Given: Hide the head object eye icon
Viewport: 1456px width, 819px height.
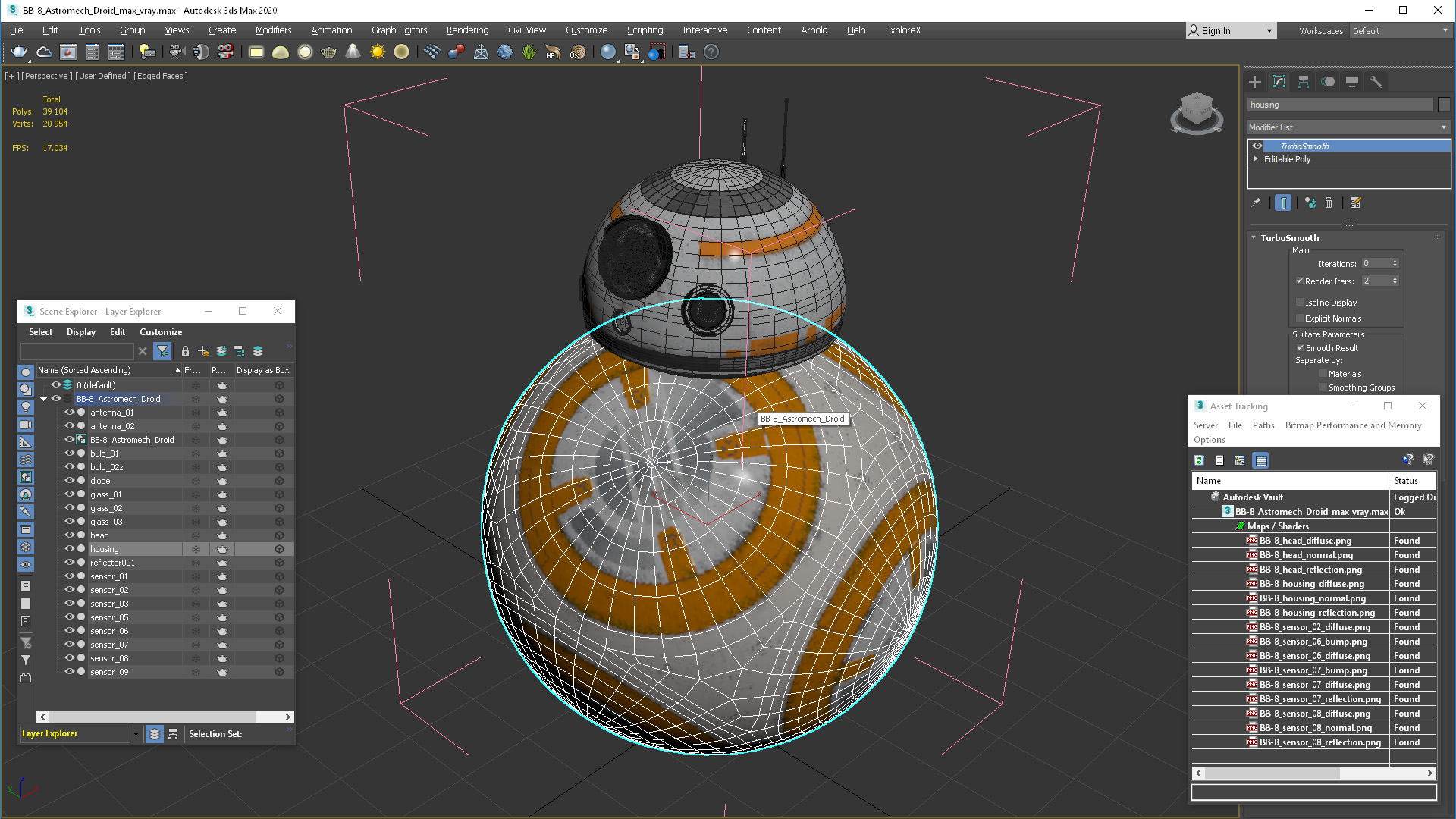Looking at the screenshot, I should point(69,535).
